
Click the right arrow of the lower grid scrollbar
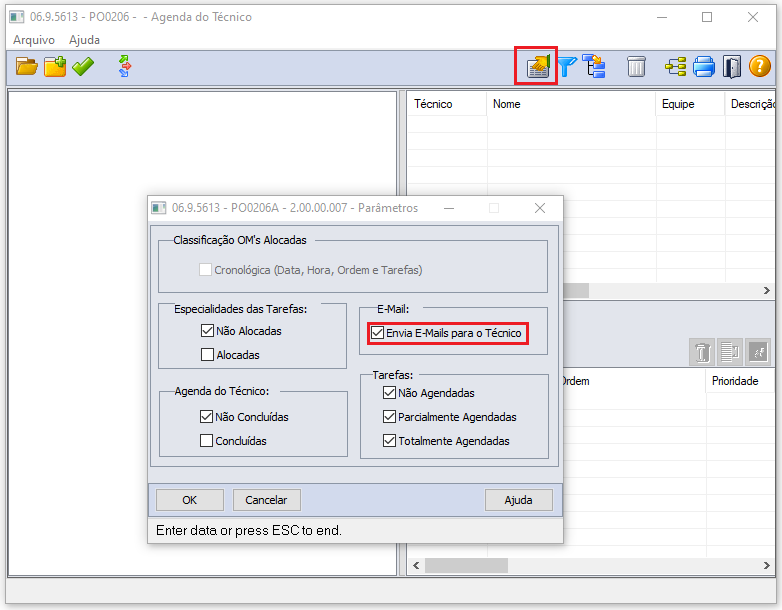[767, 566]
